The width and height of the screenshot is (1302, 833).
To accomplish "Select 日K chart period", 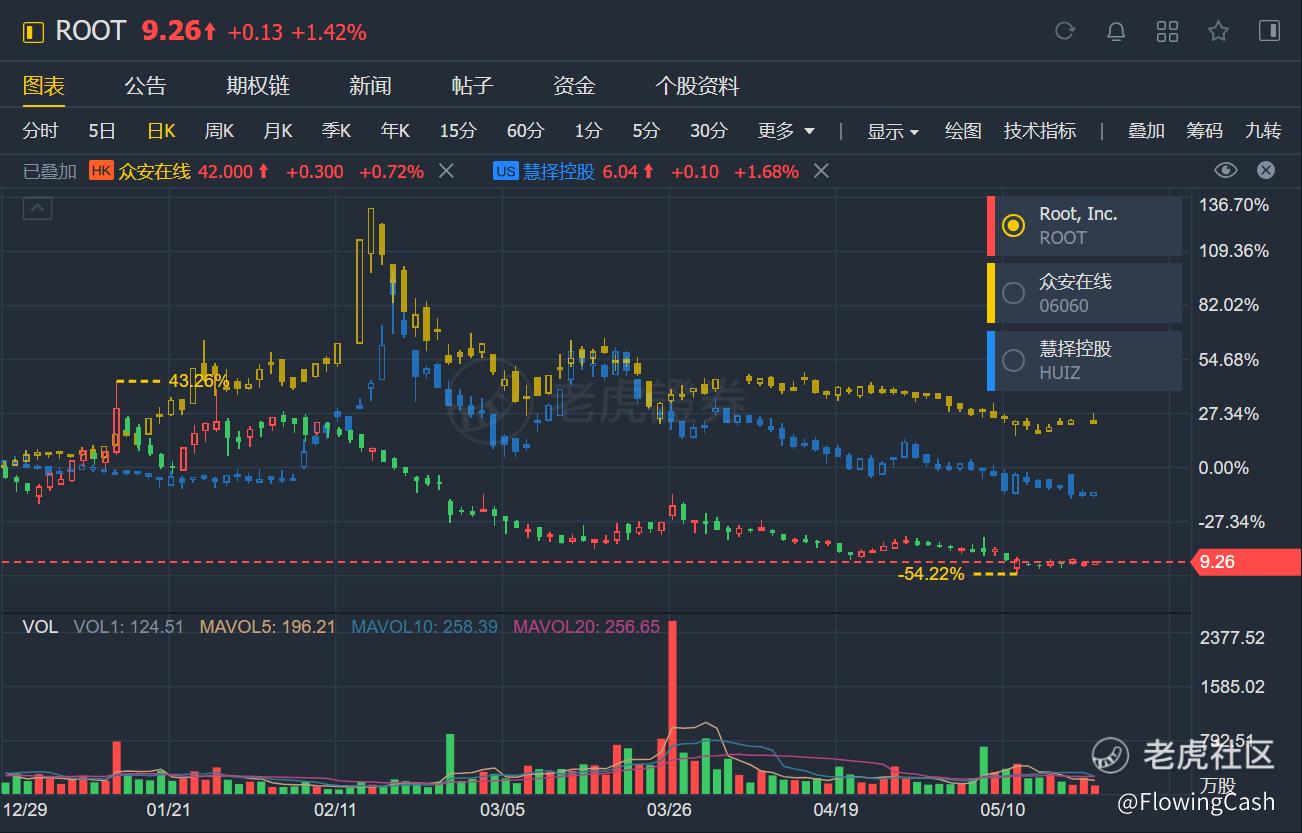I will click(161, 131).
